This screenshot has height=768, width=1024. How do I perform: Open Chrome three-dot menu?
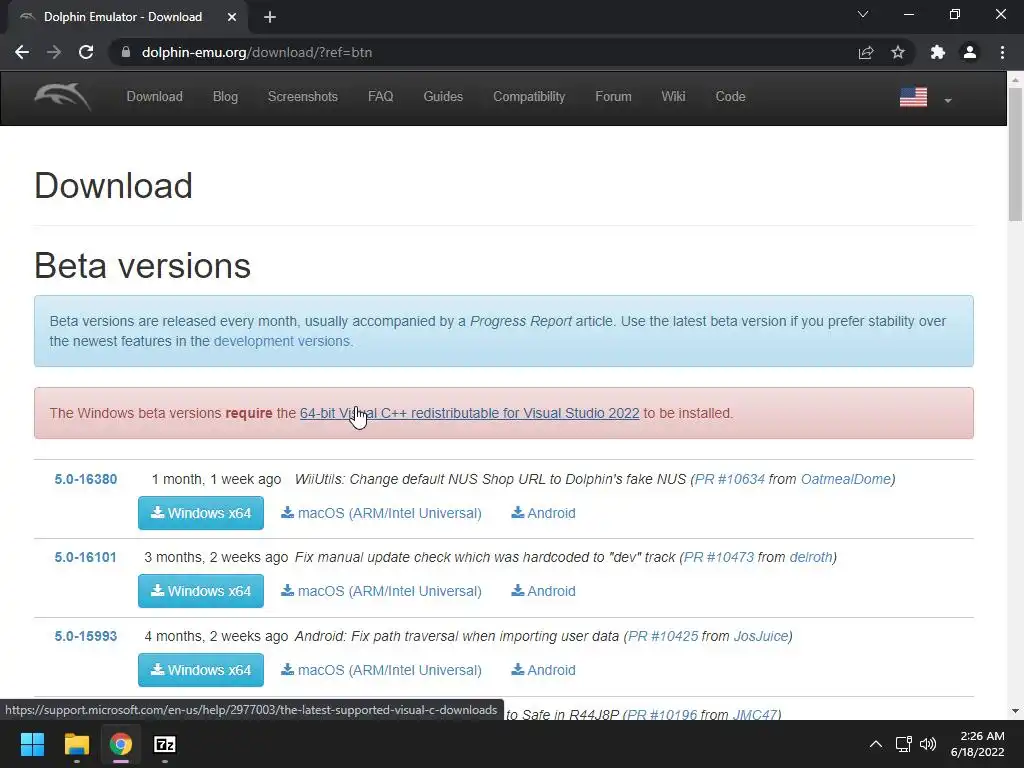click(x=1002, y=52)
